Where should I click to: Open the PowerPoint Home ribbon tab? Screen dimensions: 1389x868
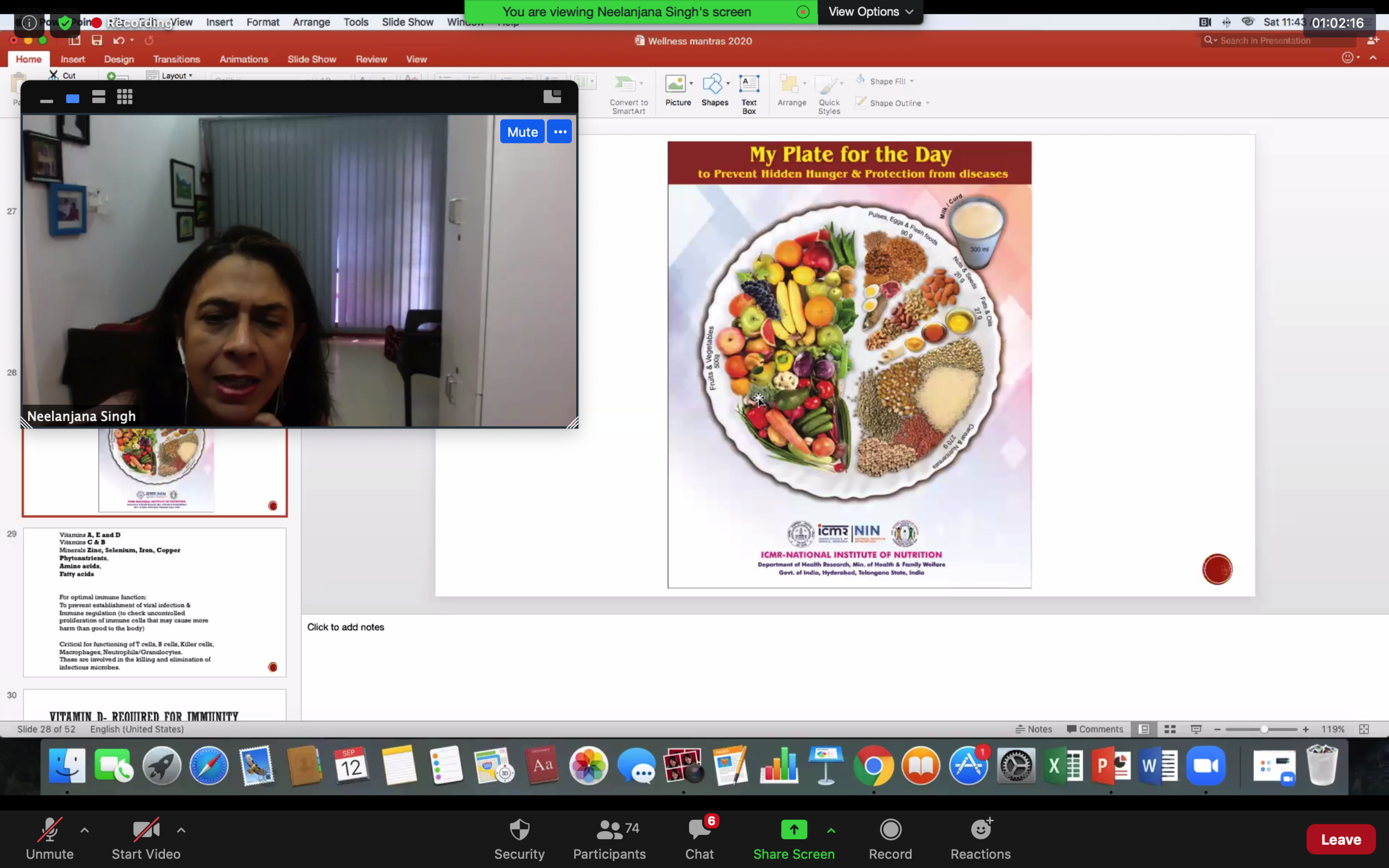tap(28, 59)
